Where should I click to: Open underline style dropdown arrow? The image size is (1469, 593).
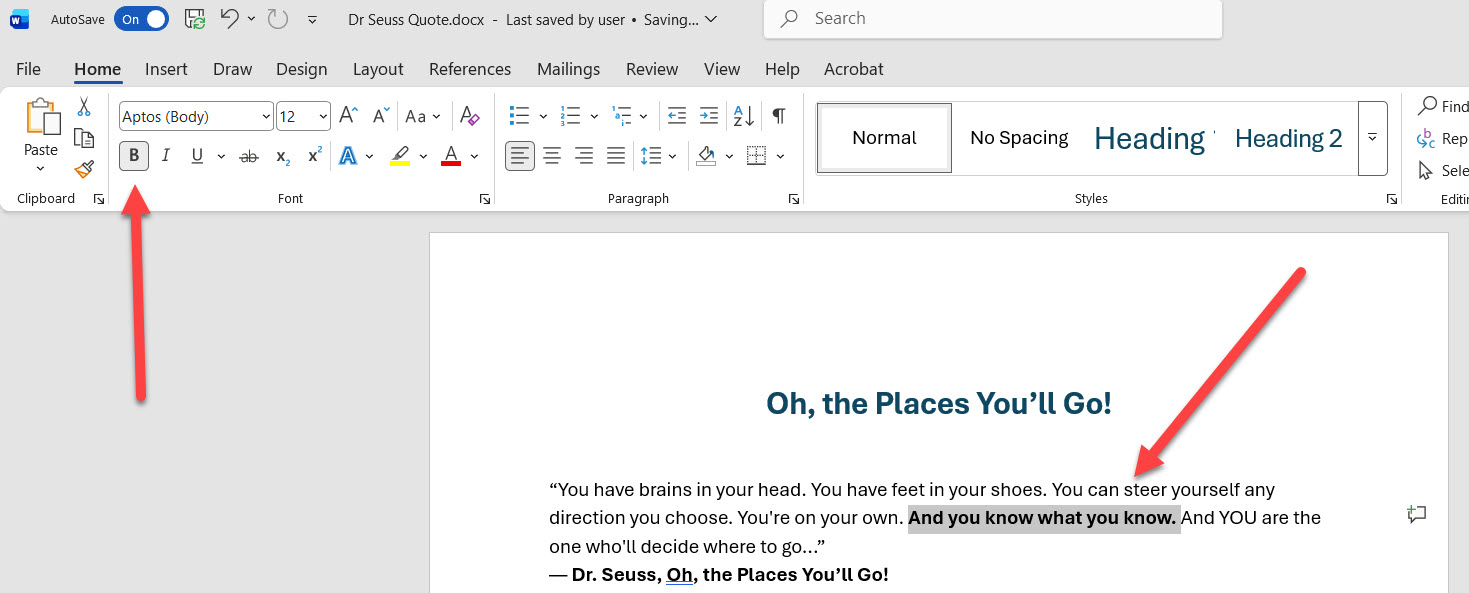220,157
